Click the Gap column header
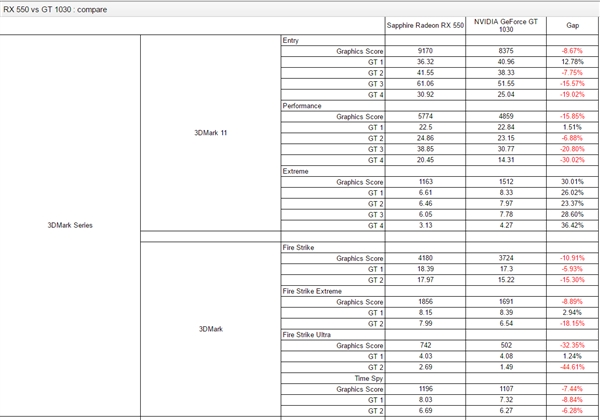The image size is (600, 420). pyautogui.click(x=572, y=25)
